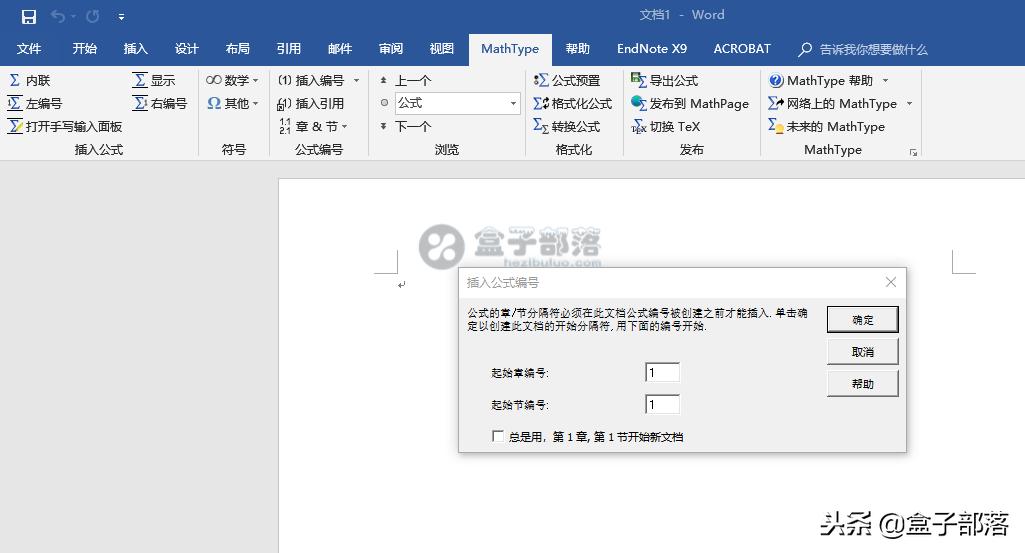The image size is (1025, 553).
Task: Switch to the 设计 tab
Action: [186, 49]
